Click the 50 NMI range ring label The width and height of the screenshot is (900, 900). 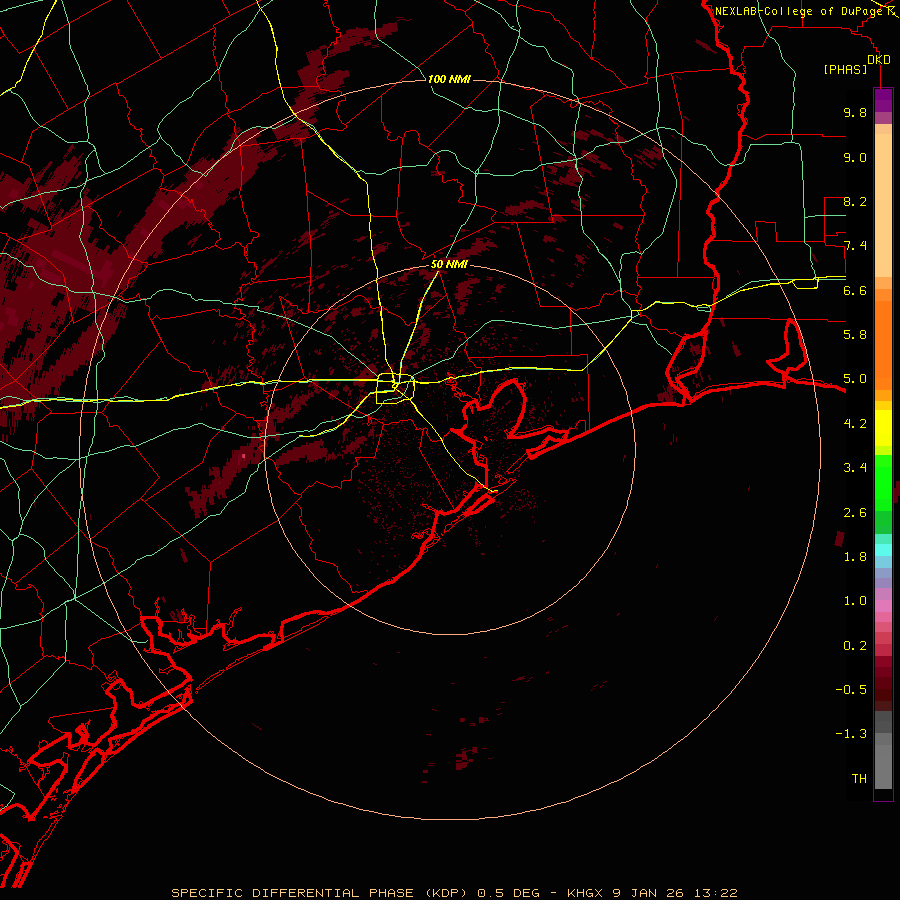coord(449,264)
